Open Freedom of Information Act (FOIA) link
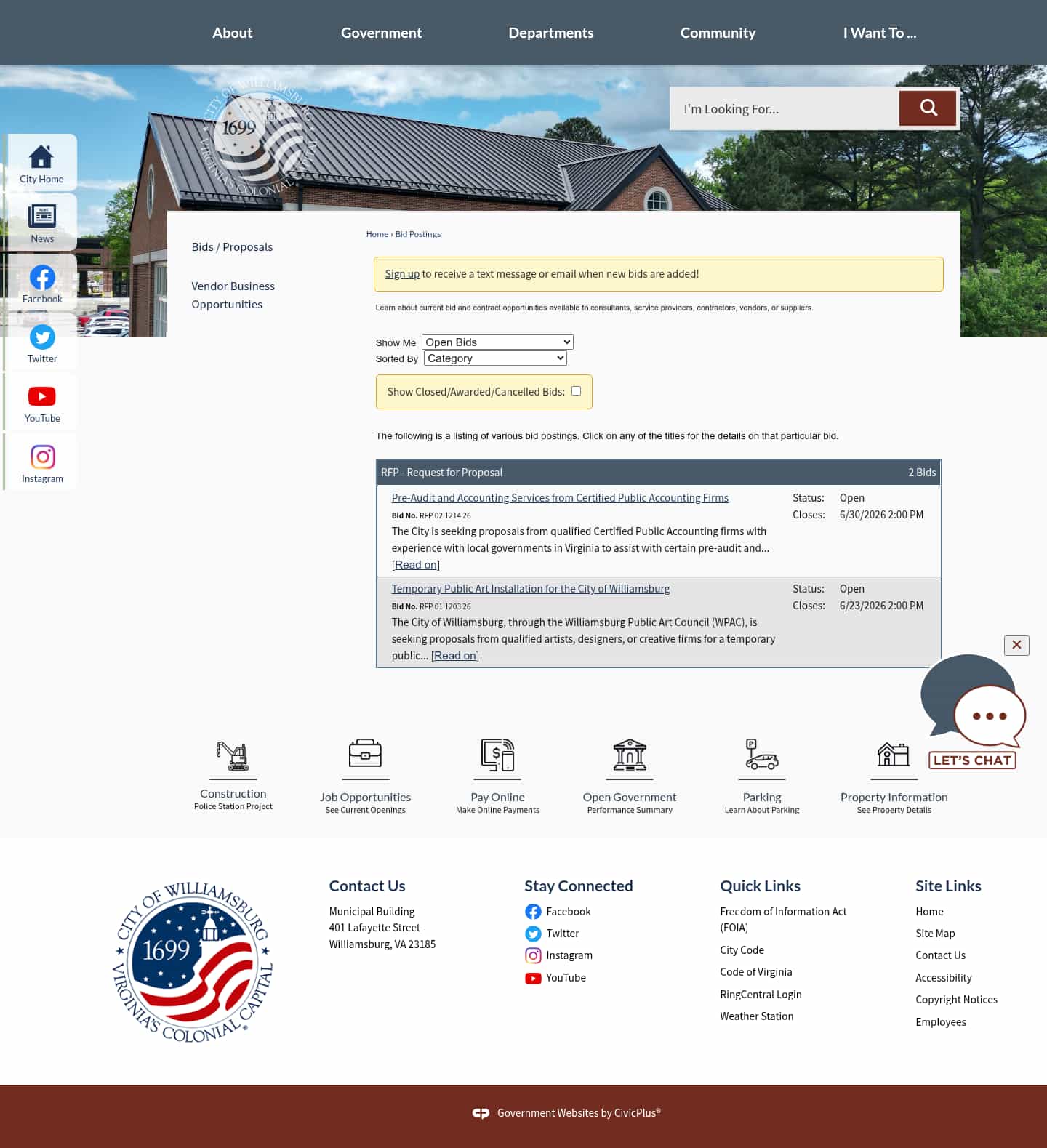 click(x=783, y=920)
